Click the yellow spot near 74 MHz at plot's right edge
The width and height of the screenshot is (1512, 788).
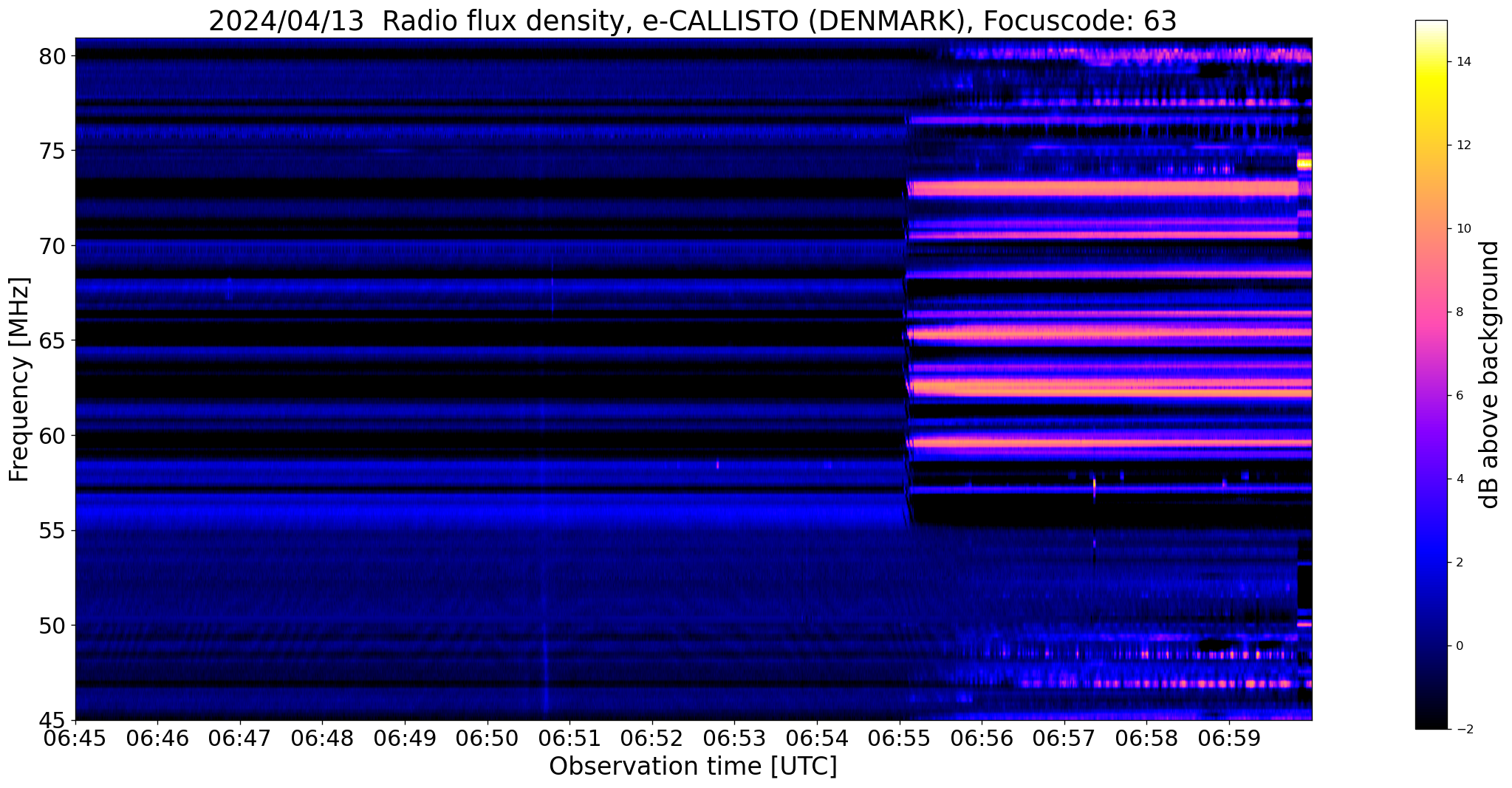click(1304, 164)
